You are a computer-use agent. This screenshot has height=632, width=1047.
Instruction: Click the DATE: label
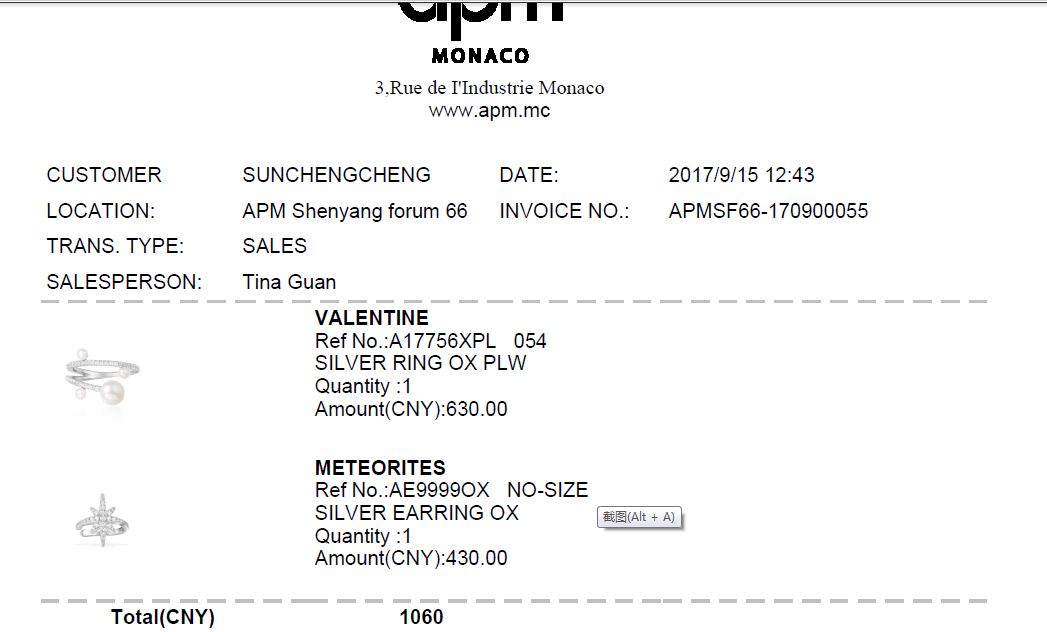pyautogui.click(x=529, y=175)
